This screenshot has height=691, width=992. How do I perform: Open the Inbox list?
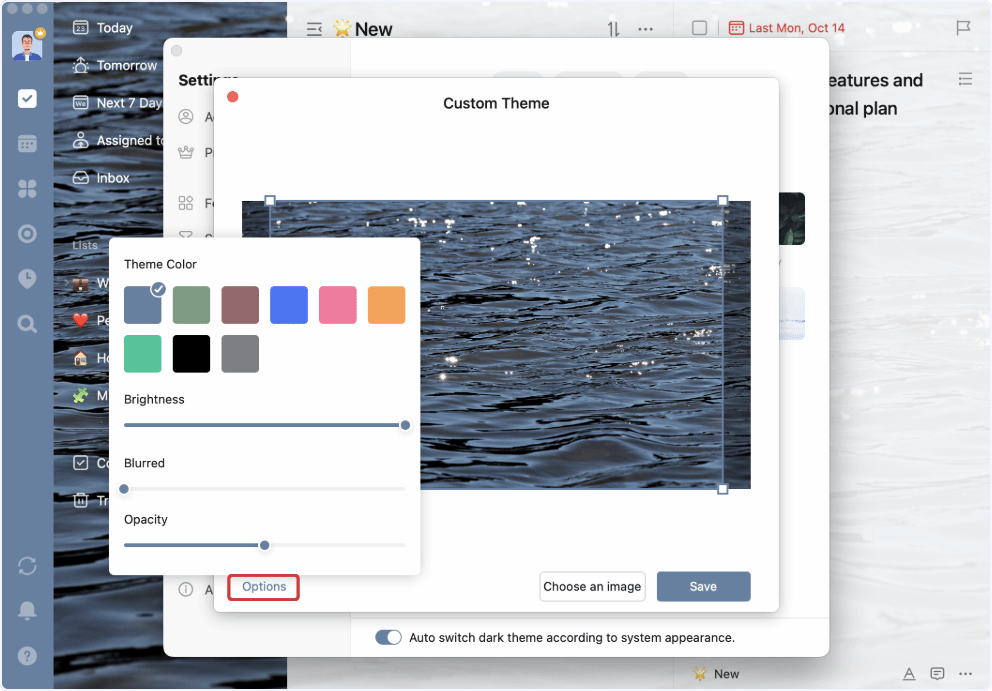pyautogui.click(x=112, y=178)
